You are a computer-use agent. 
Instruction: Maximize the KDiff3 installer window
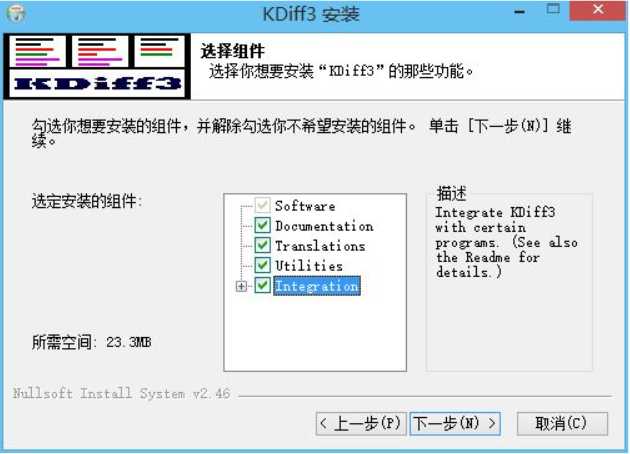(x=553, y=10)
